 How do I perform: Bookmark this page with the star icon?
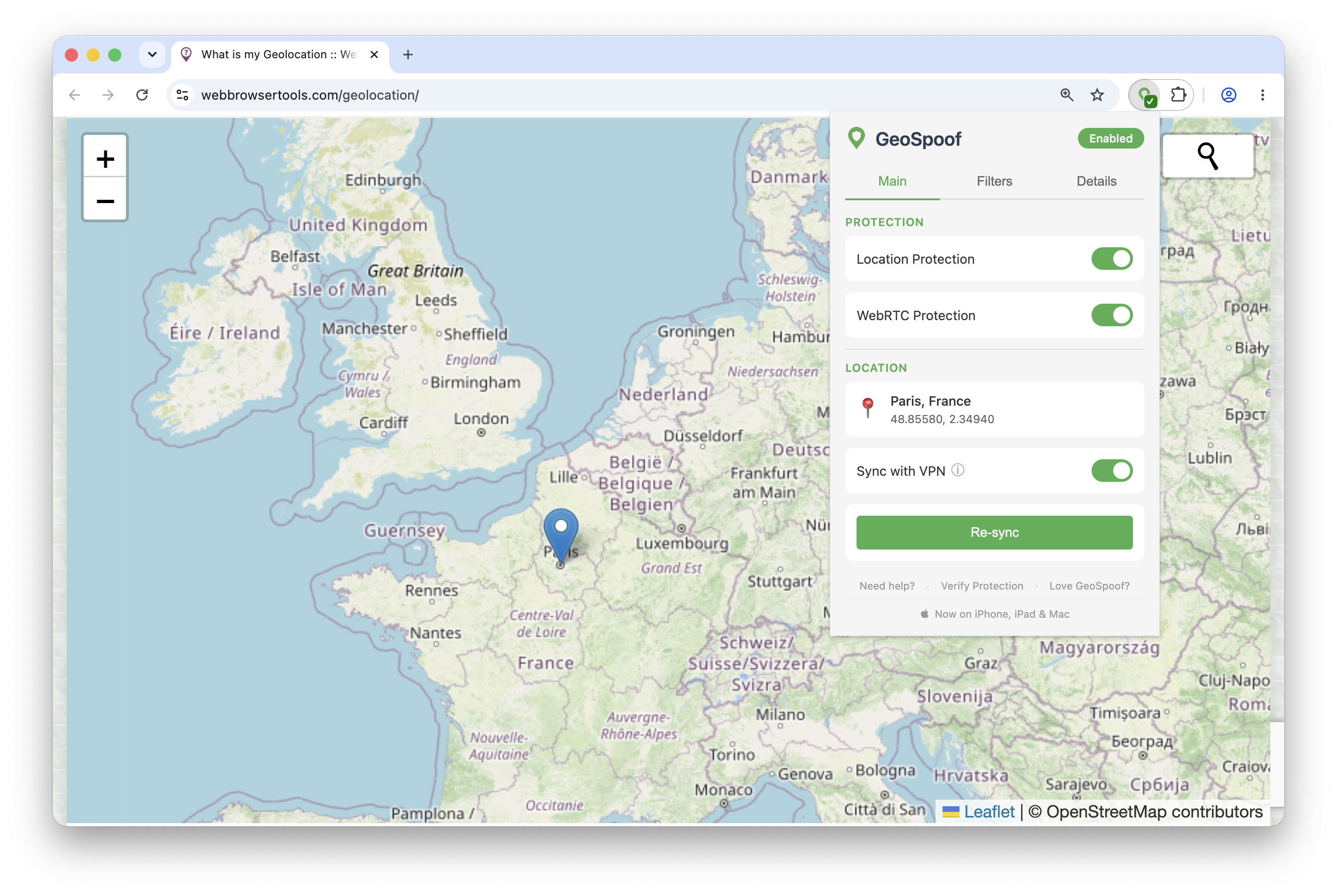click(1097, 95)
